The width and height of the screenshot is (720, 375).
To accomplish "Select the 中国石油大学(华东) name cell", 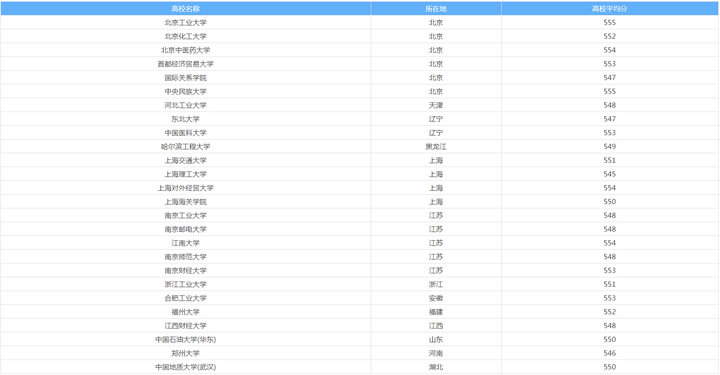I will pyautogui.click(x=186, y=339).
